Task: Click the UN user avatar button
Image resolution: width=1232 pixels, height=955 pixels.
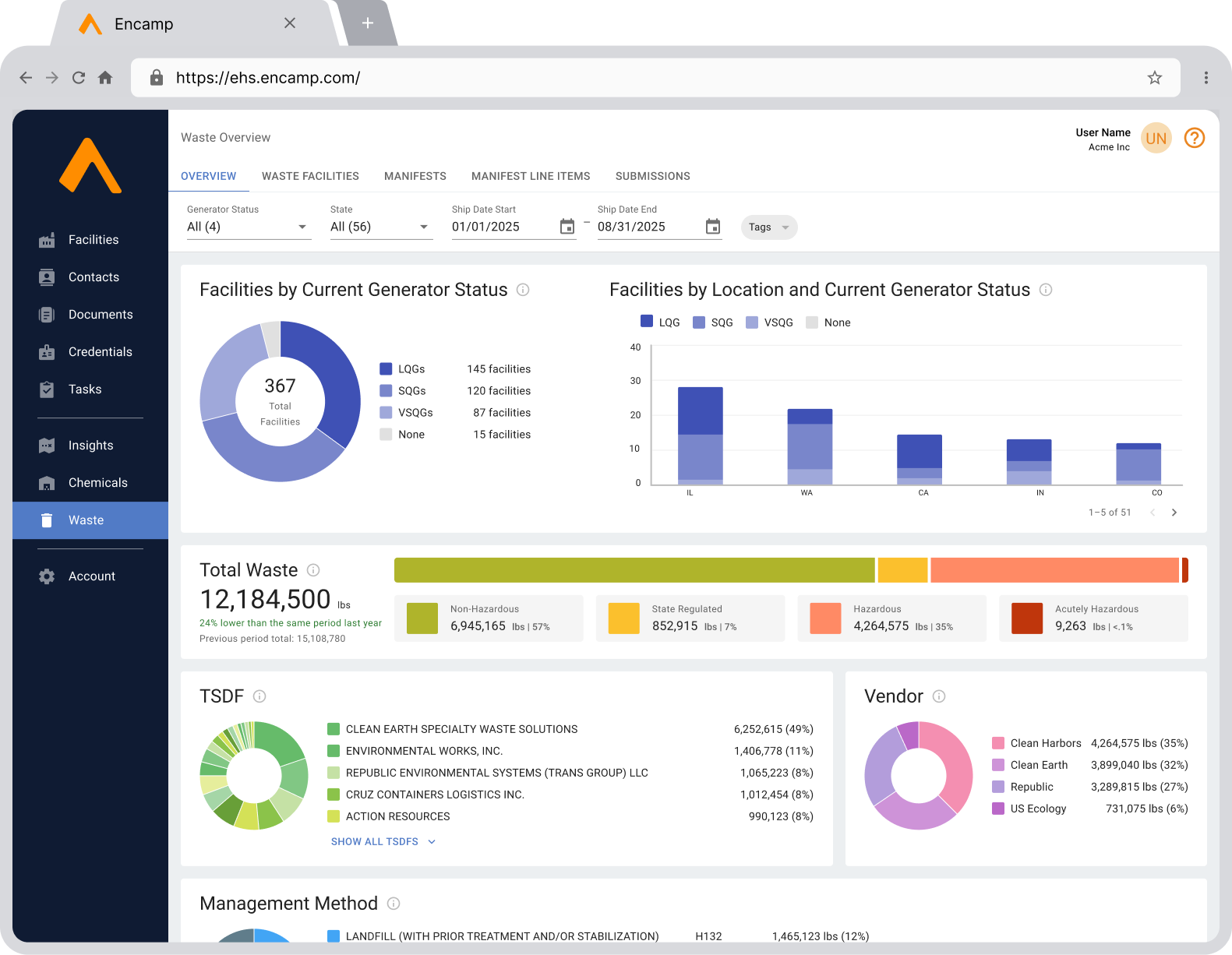Action: 1156,139
